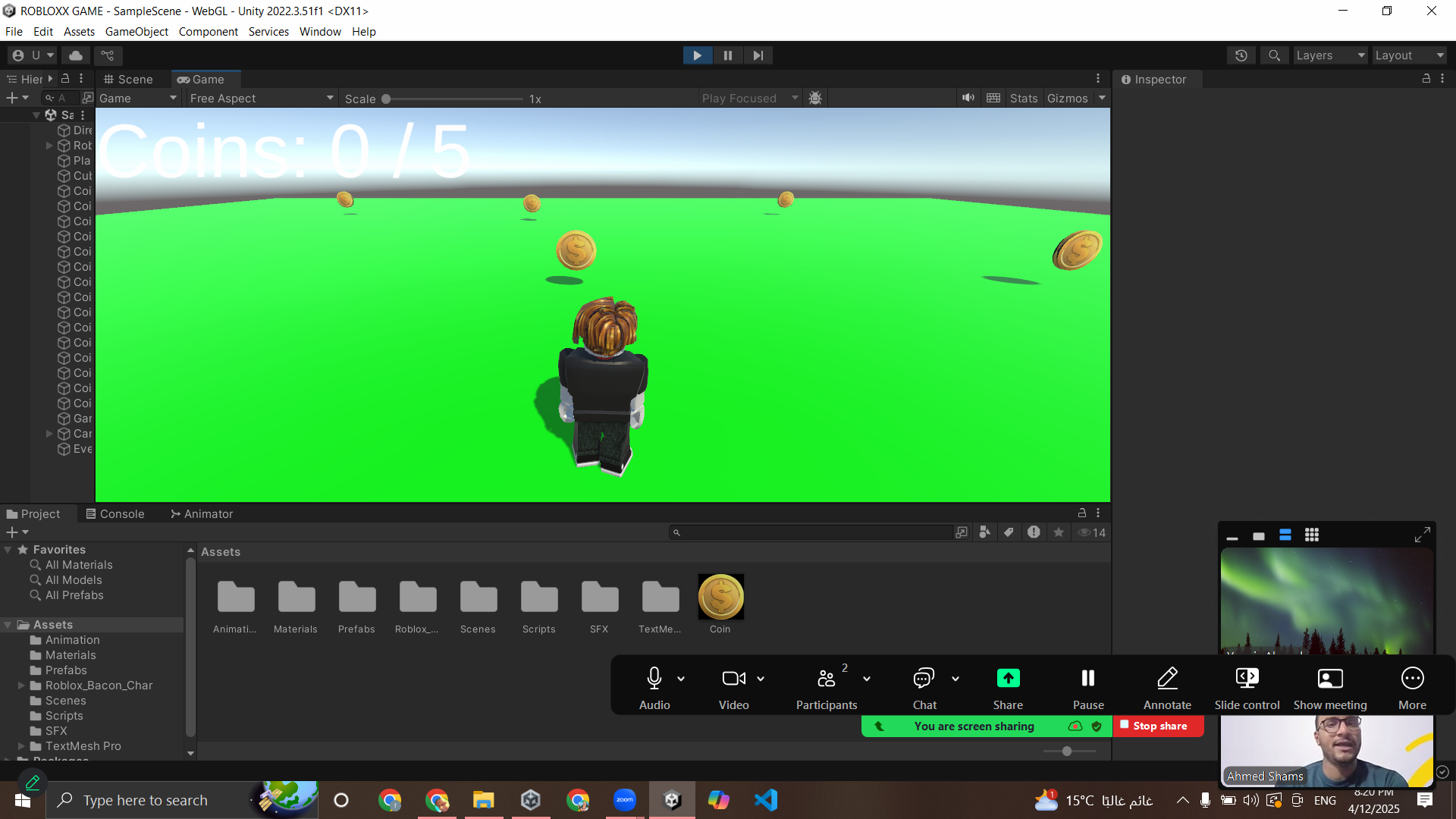Open Unity Cloud services icon
Viewport: 1456px width, 819px height.
pos(76,55)
